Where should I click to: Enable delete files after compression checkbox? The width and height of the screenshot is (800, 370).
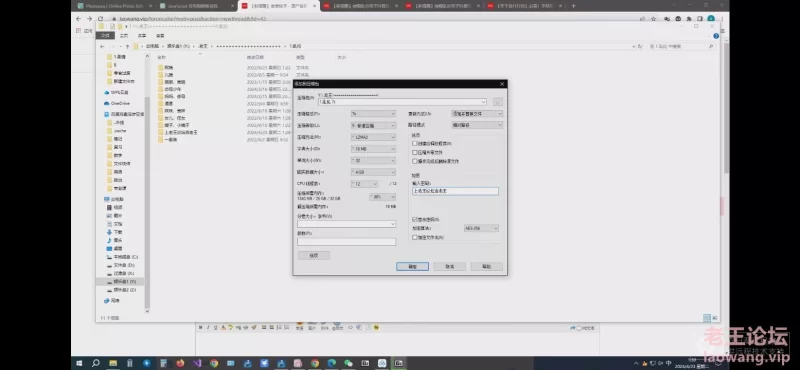(x=414, y=161)
